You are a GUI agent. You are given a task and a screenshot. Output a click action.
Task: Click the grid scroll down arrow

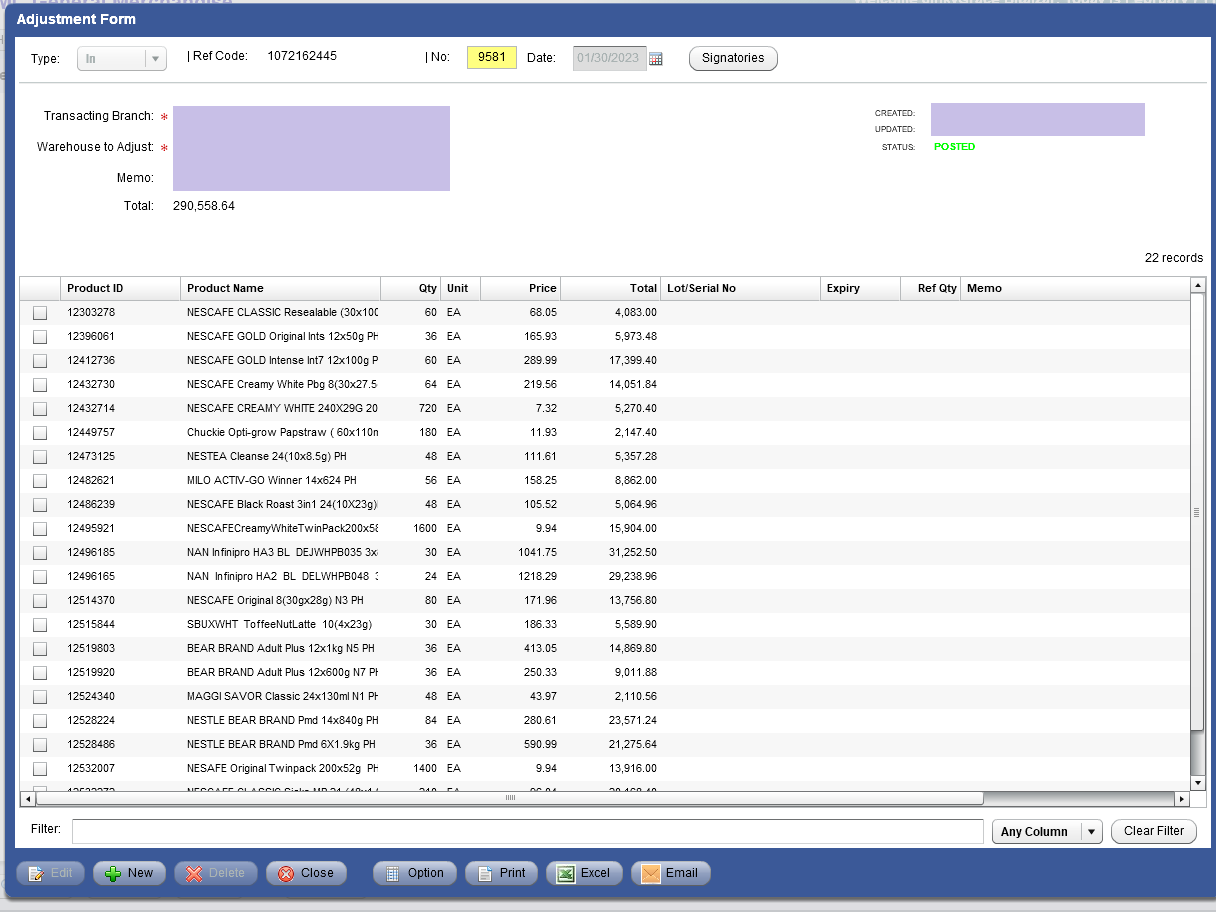(1197, 782)
